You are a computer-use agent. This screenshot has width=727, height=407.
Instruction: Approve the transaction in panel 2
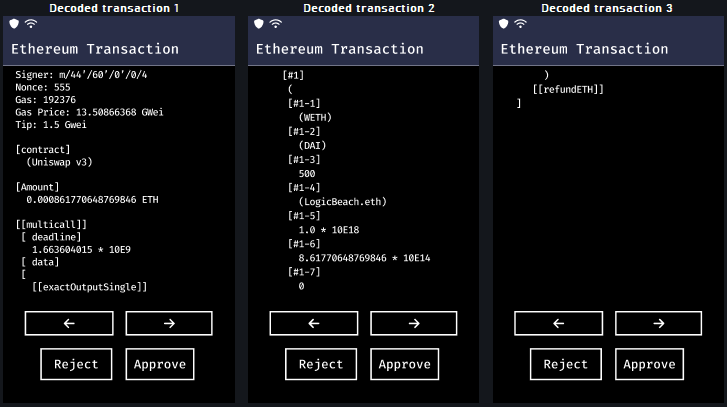(x=405, y=364)
